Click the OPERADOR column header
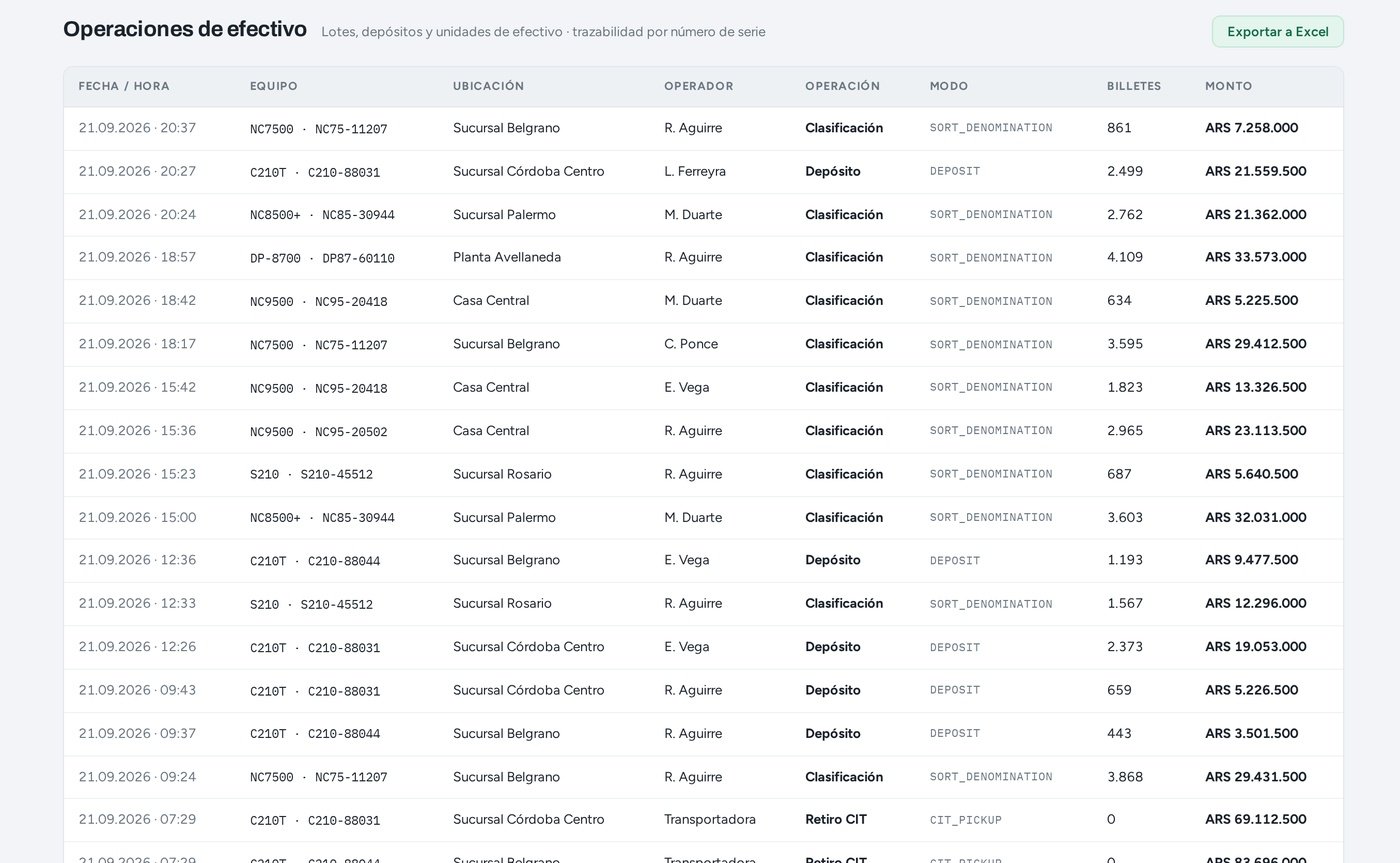This screenshot has width=1400, height=863. coord(699,86)
